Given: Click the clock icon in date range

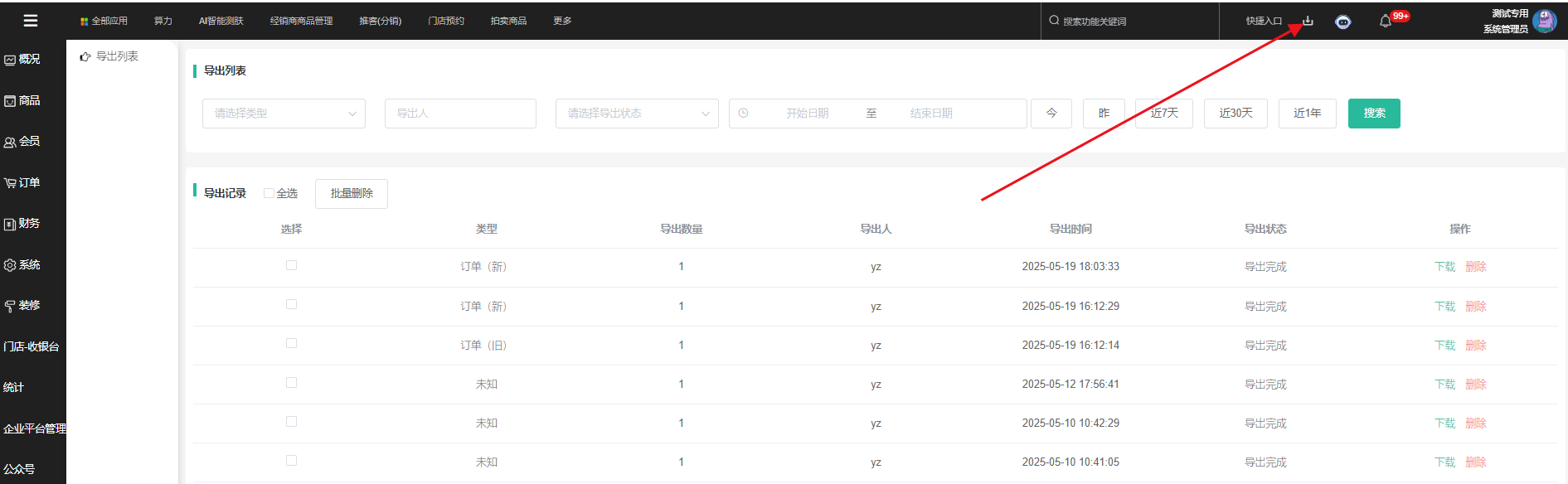Looking at the screenshot, I should (744, 114).
